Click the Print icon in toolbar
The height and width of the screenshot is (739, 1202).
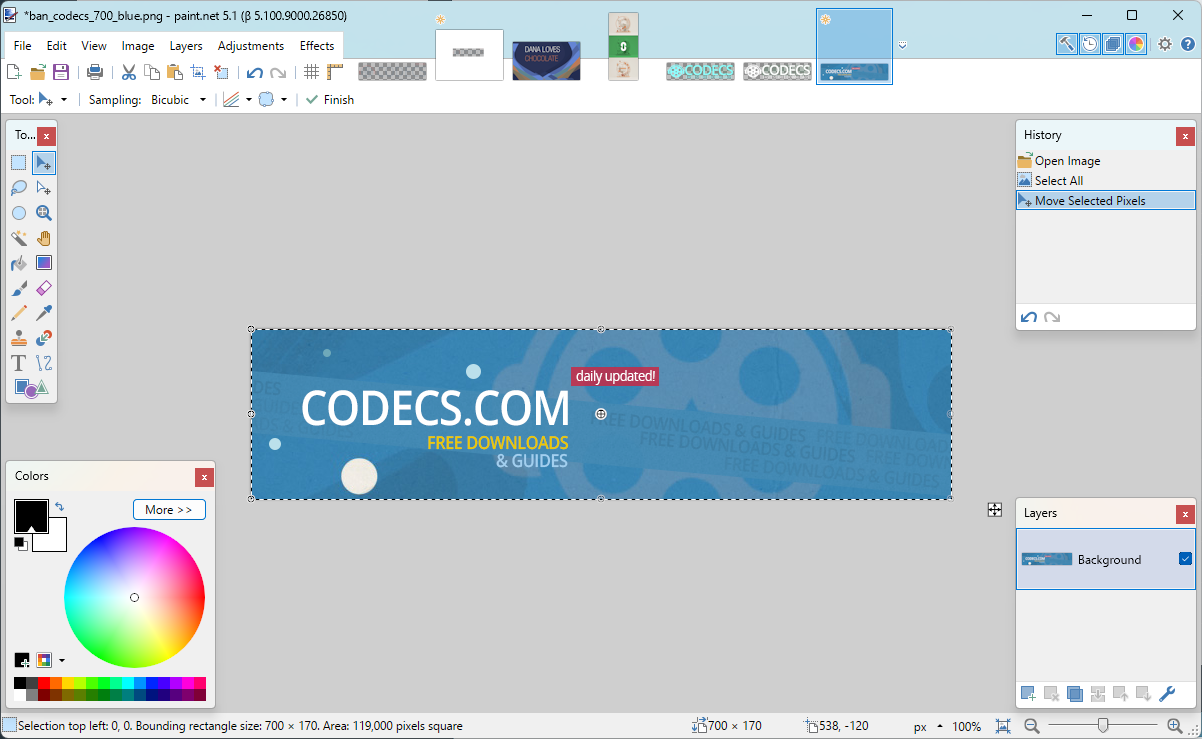coord(95,72)
